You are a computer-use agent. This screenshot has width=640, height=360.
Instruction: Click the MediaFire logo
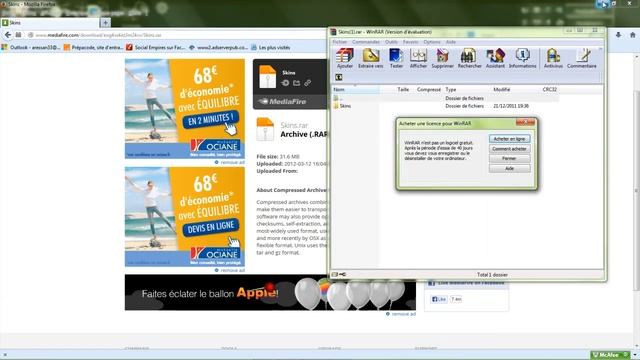tap(282, 102)
